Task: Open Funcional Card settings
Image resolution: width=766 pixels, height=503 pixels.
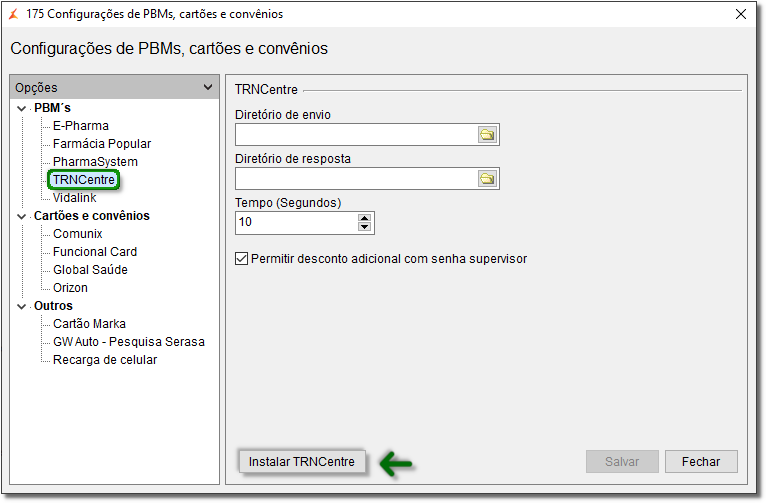Action: pyautogui.click(x=95, y=252)
